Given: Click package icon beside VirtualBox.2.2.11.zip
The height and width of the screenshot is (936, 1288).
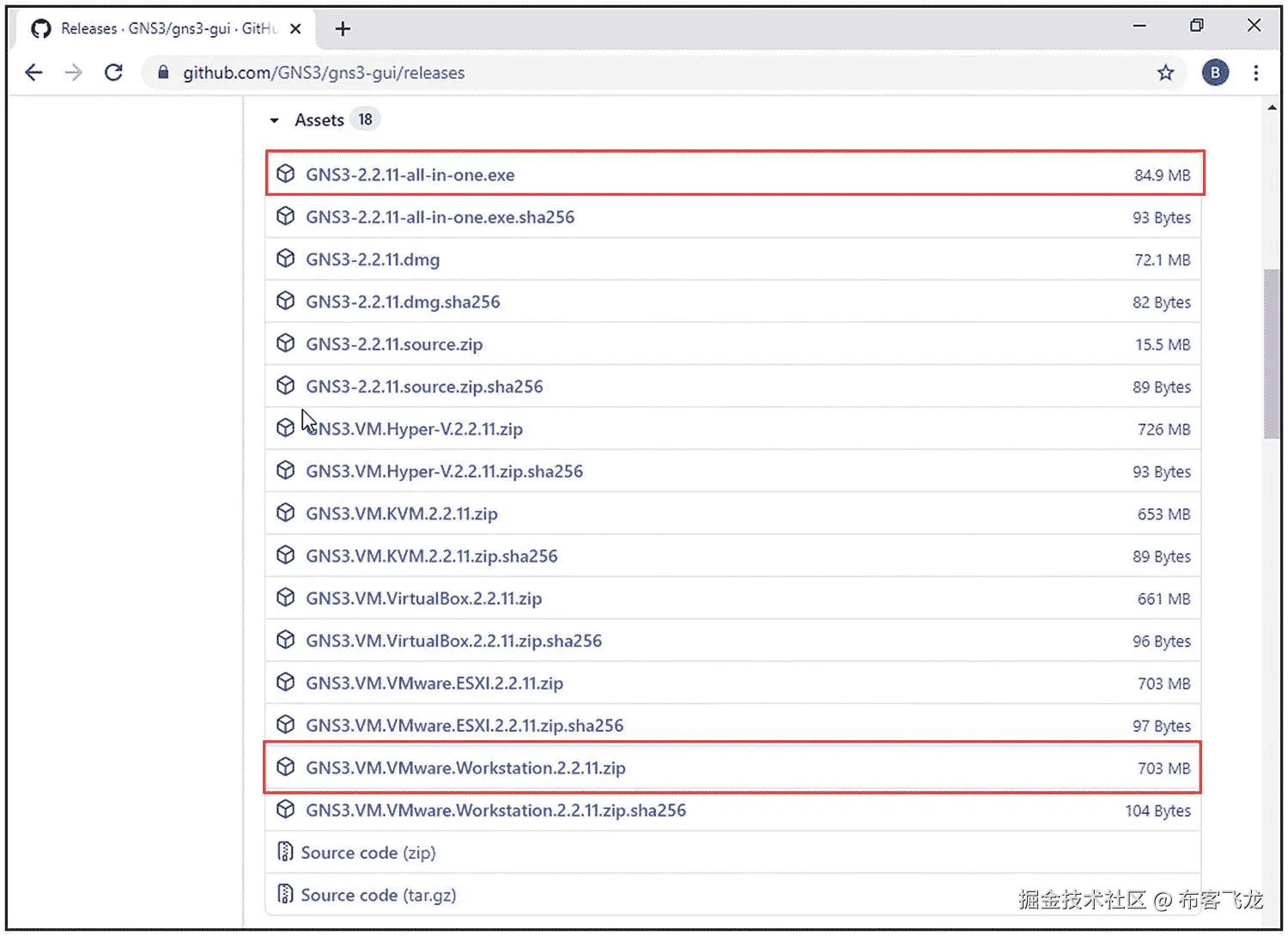Looking at the screenshot, I should click(x=286, y=598).
